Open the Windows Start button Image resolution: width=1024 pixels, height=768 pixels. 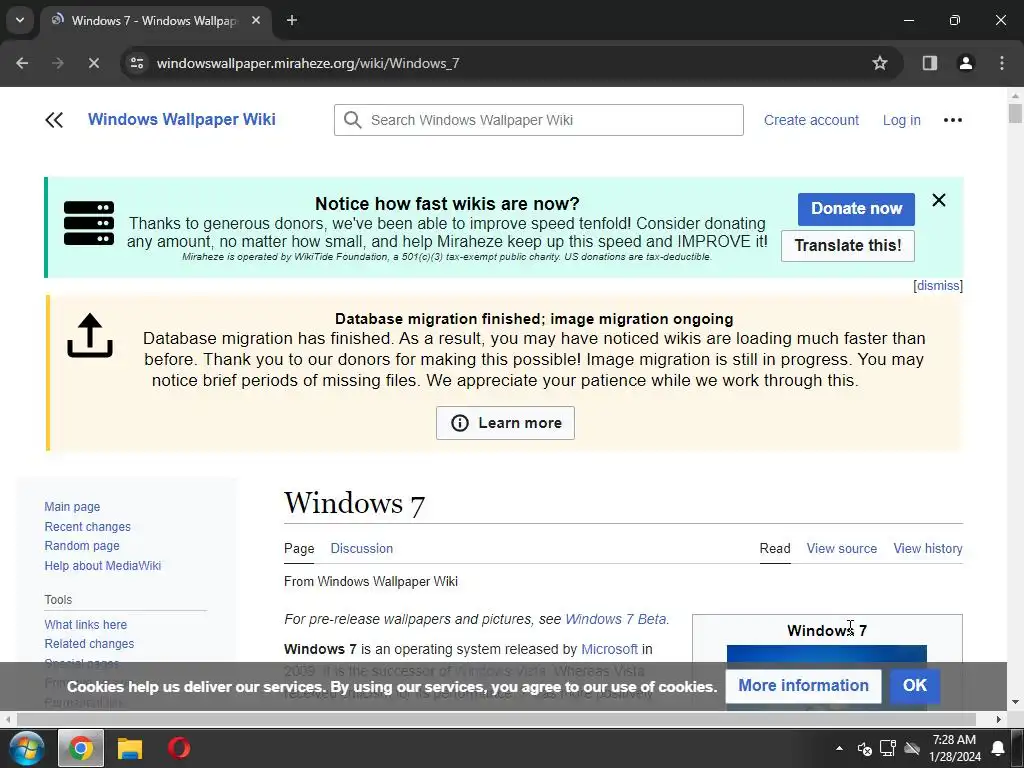(26, 748)
